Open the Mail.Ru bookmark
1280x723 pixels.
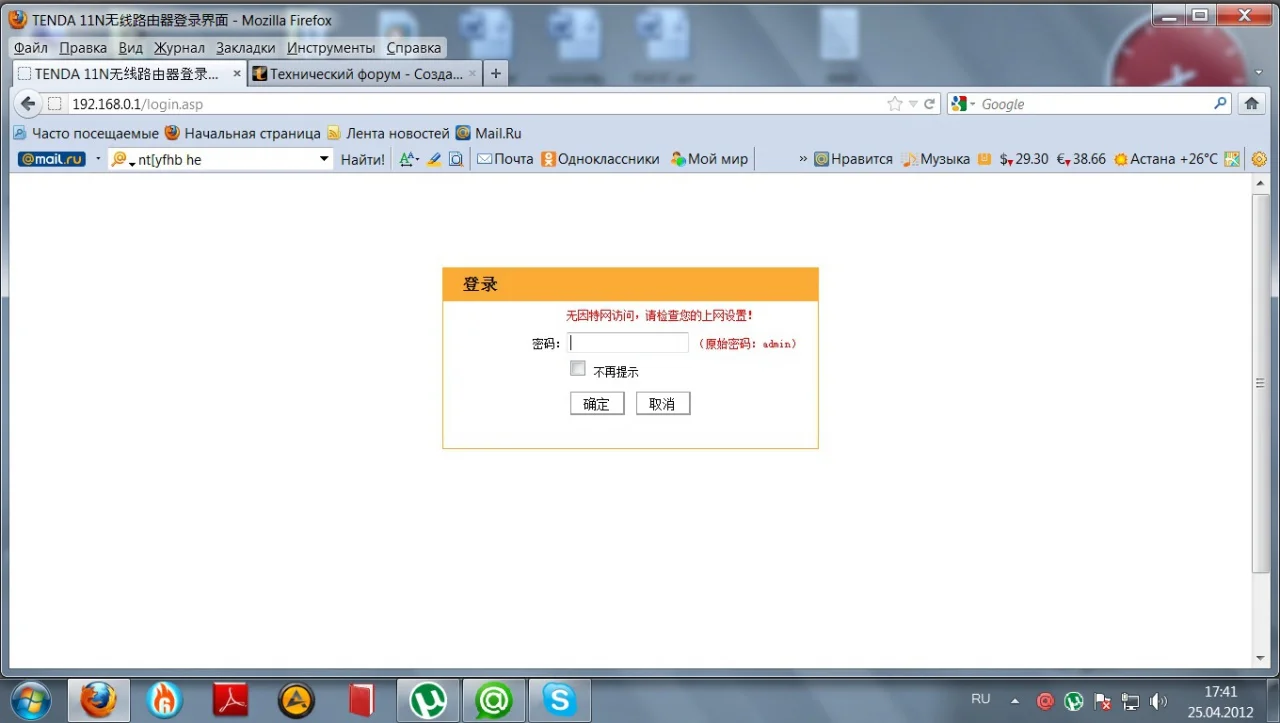(x=488, y=133)
